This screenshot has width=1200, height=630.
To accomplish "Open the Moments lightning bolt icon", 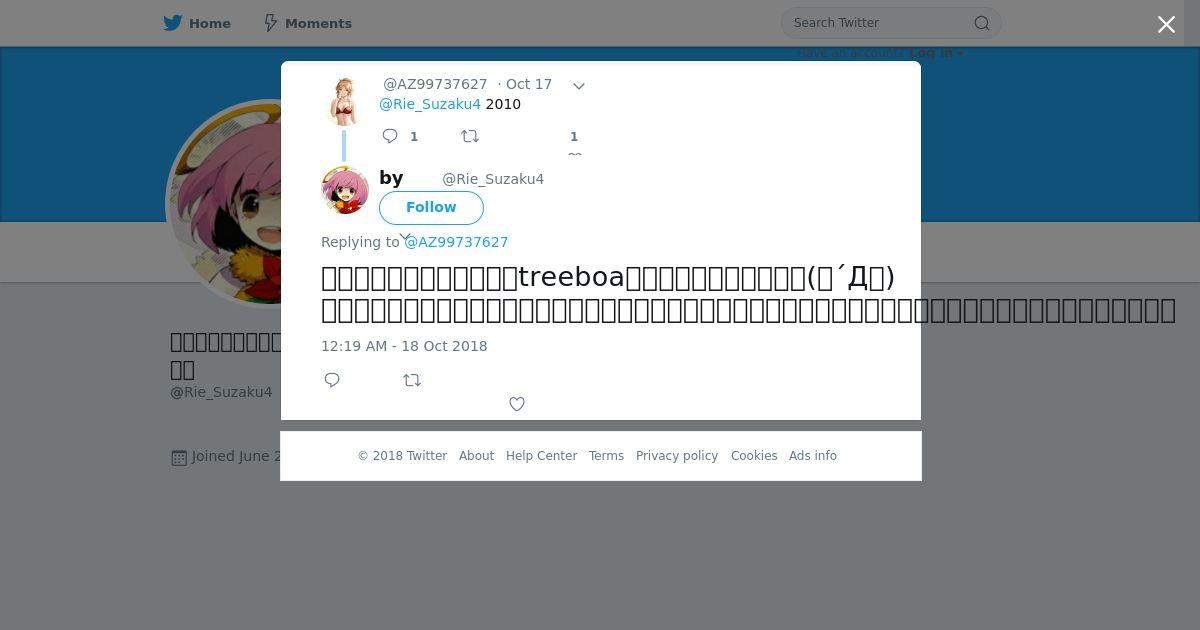I will click(270, 23).
